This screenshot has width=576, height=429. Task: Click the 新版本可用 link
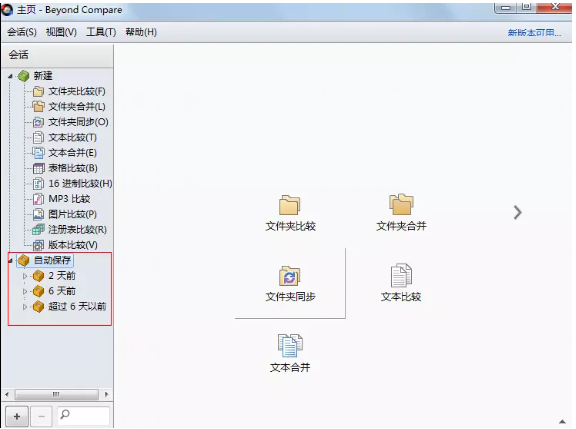click(x=534, y=33)
